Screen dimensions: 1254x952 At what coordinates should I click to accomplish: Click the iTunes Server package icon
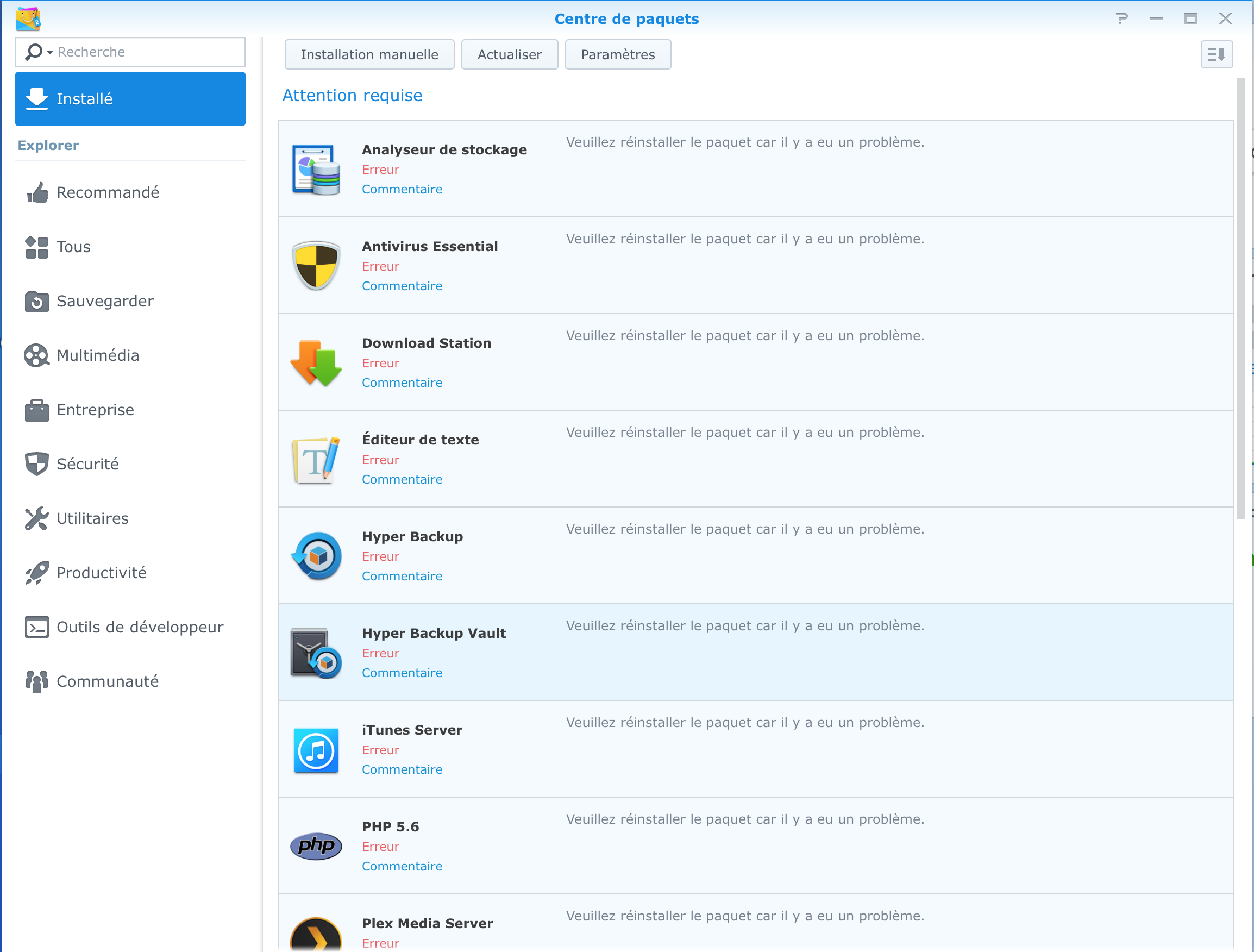coord(316,750)
